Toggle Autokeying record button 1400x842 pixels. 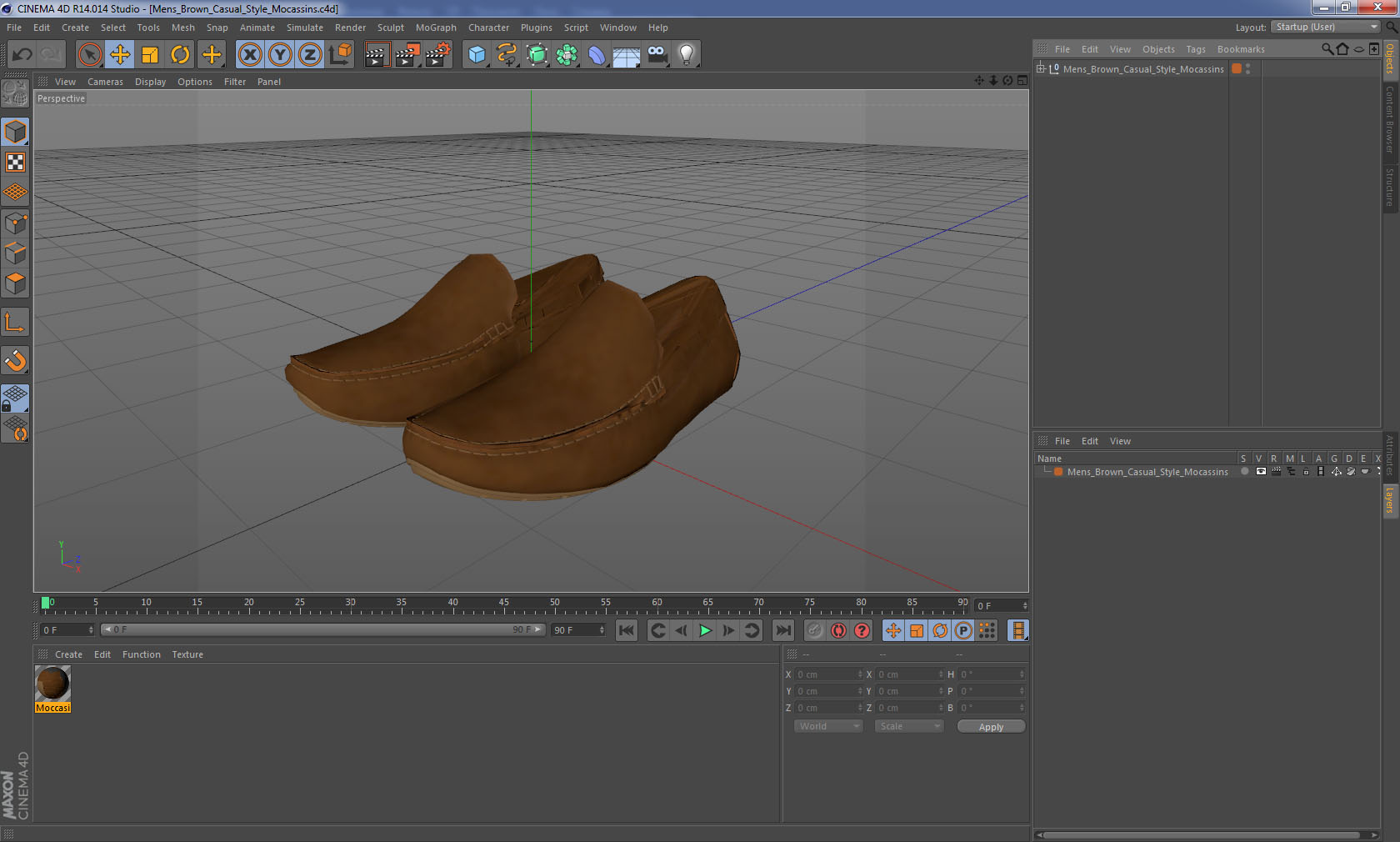click(838, 630)
